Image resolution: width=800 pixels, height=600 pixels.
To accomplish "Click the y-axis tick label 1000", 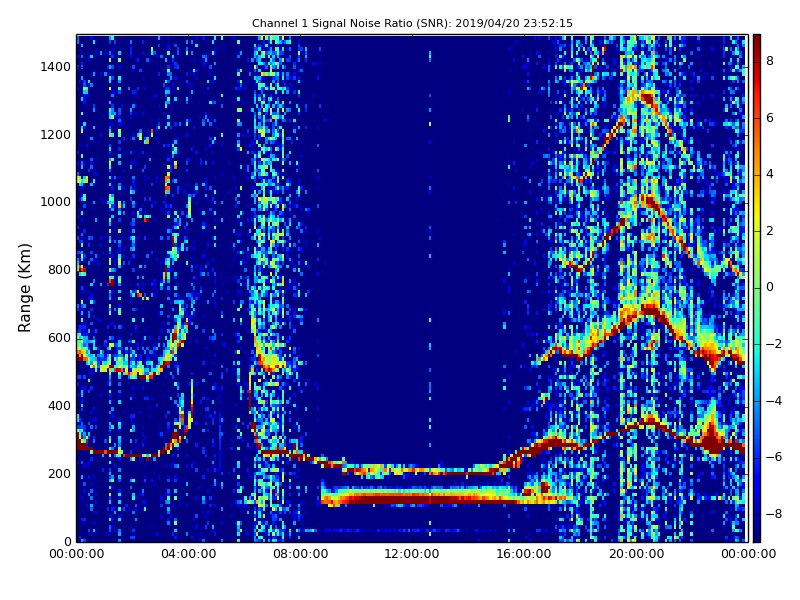I will point(56,202).
